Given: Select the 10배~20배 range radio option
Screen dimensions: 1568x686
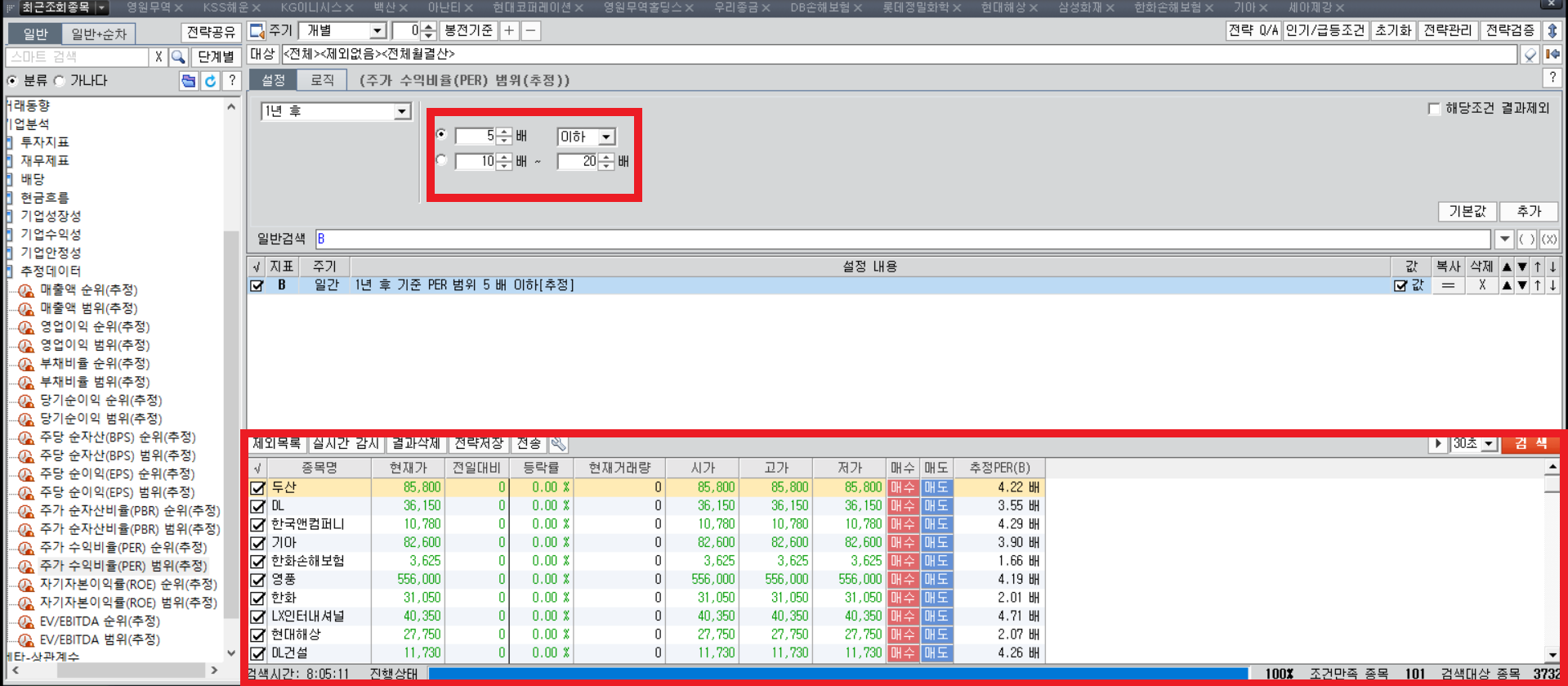Looking at the screenshot, I should (442, 160).
